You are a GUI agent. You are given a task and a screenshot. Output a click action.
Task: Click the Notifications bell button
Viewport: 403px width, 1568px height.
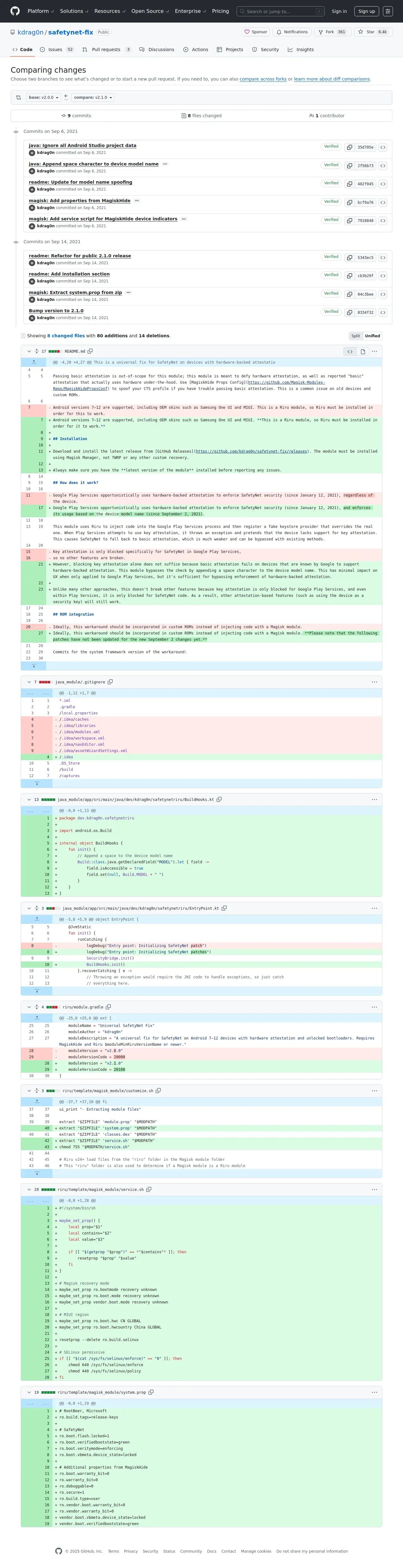(292, 32)
